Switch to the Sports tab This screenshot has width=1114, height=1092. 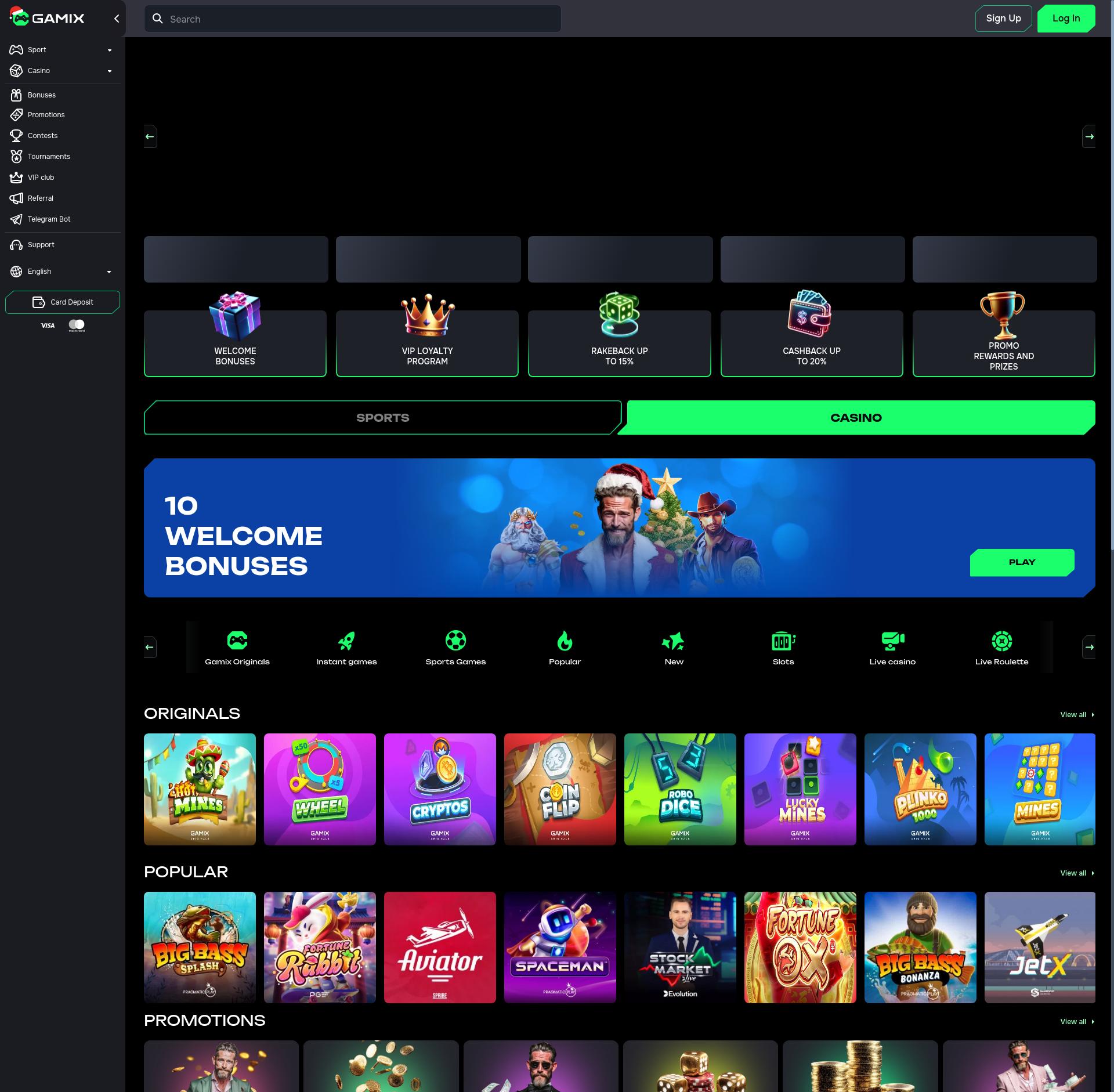tap(382, 418)
